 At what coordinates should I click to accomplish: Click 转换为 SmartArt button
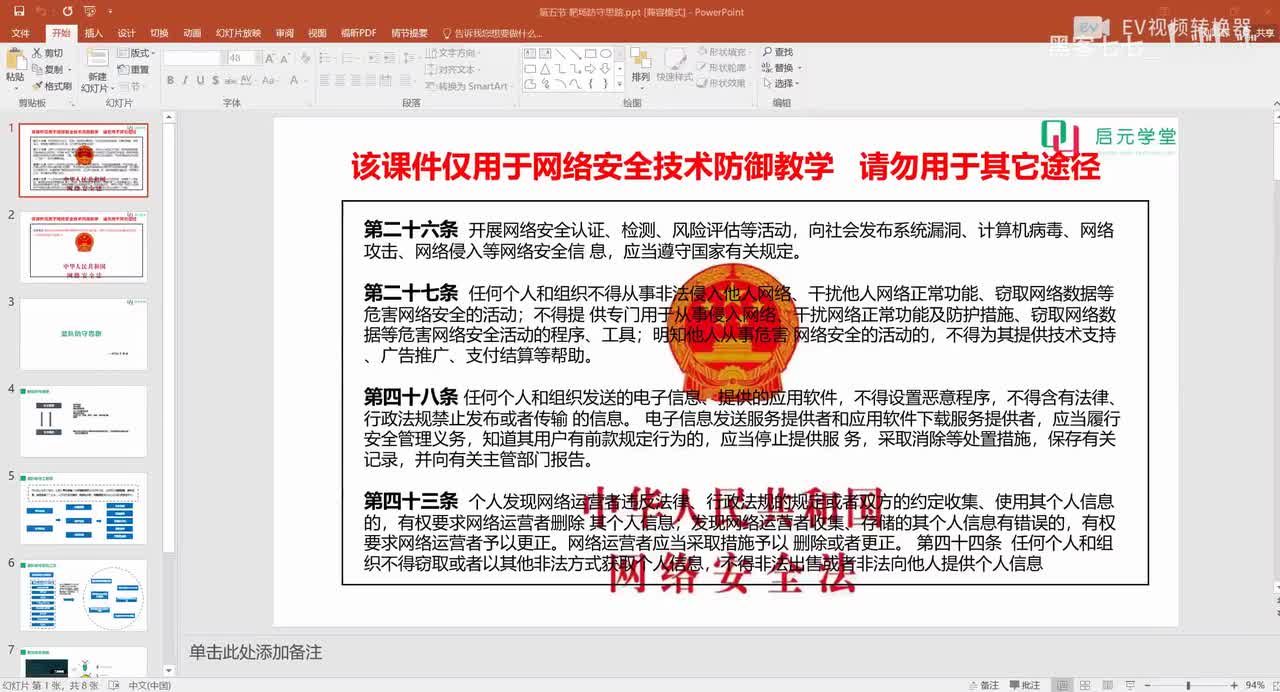[467, 86]
